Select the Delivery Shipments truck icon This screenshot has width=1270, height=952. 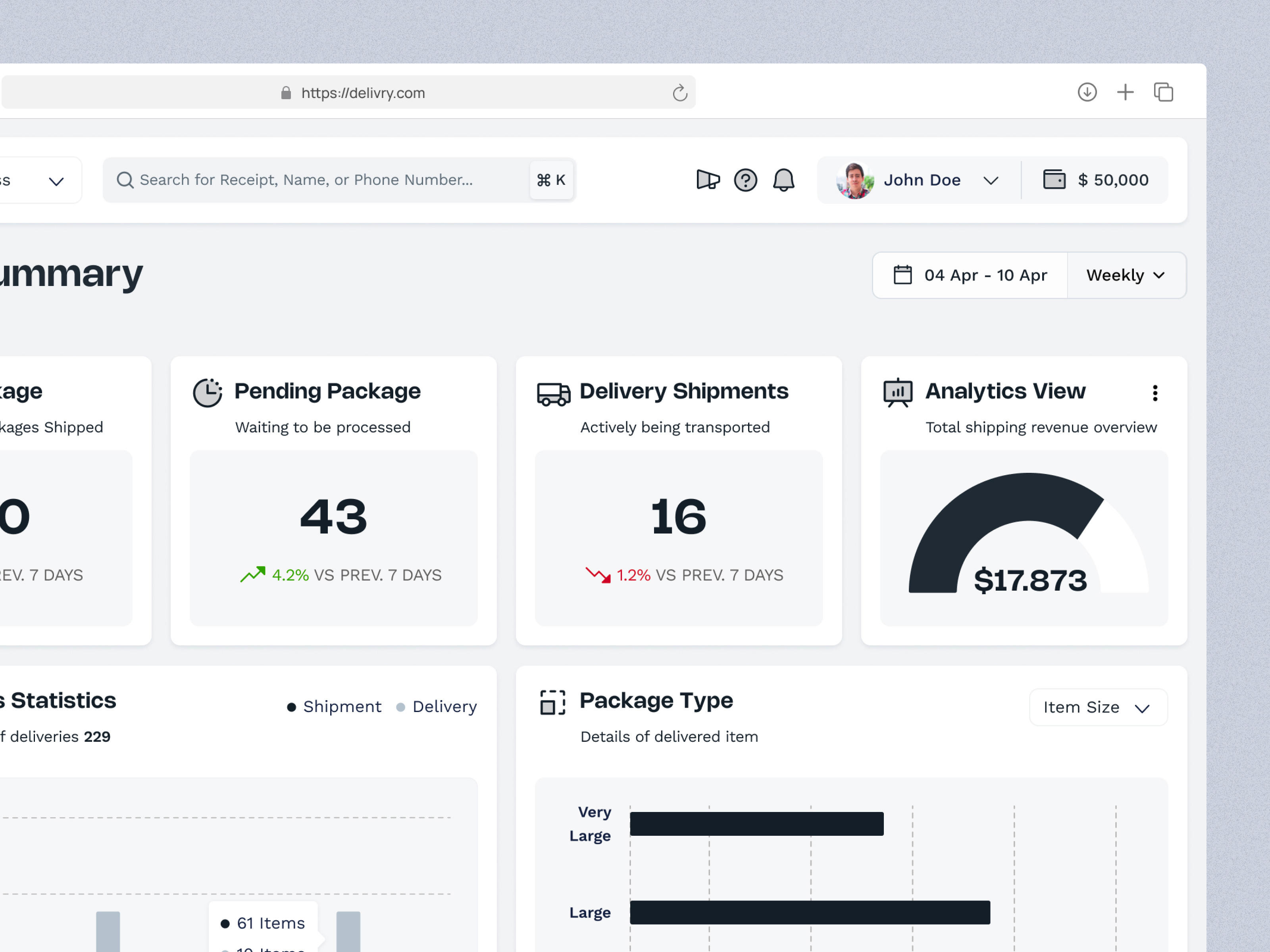(553, 393)
